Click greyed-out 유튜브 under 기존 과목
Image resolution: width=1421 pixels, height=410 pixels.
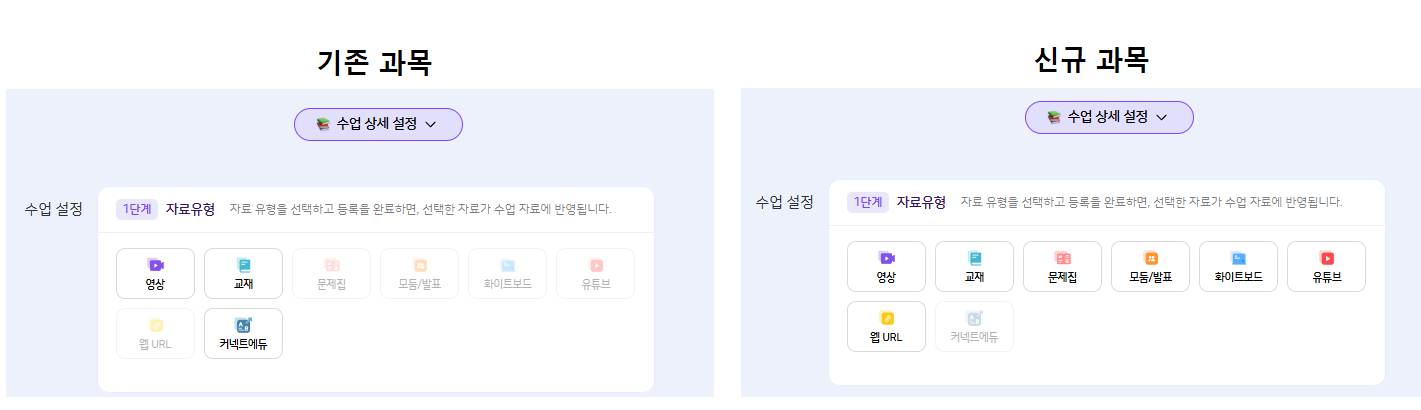click(x=595, y=273)
